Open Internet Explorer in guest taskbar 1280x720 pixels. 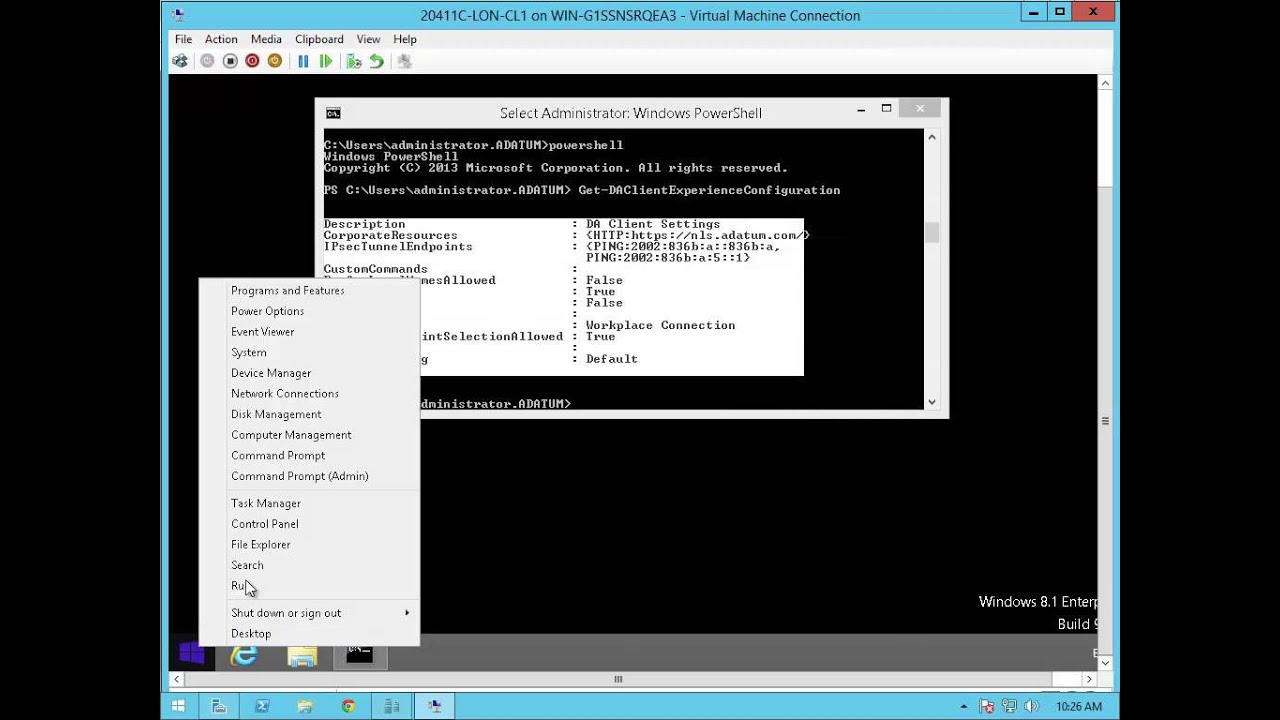[x=244, y=655]
